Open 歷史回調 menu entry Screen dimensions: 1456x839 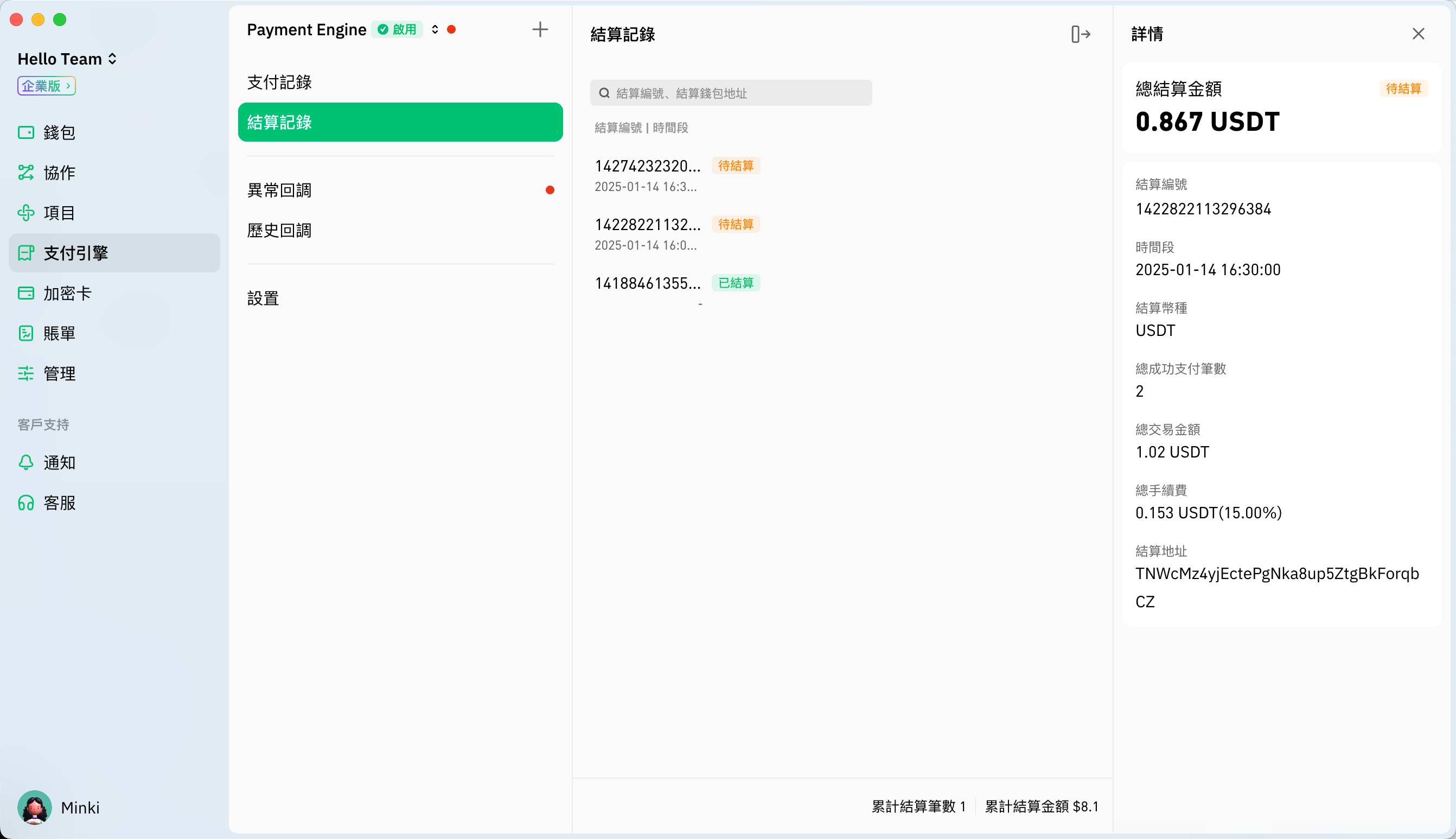coord(279,231)
